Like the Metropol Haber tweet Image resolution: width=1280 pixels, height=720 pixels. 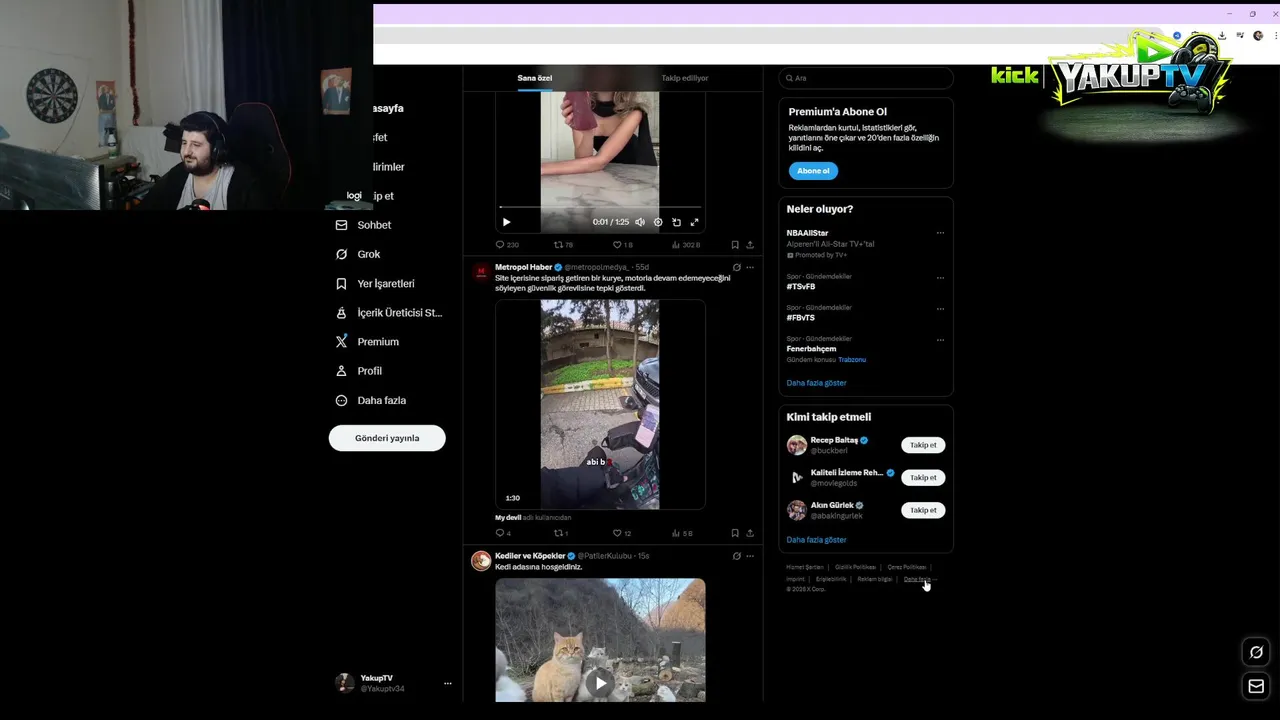622,533
